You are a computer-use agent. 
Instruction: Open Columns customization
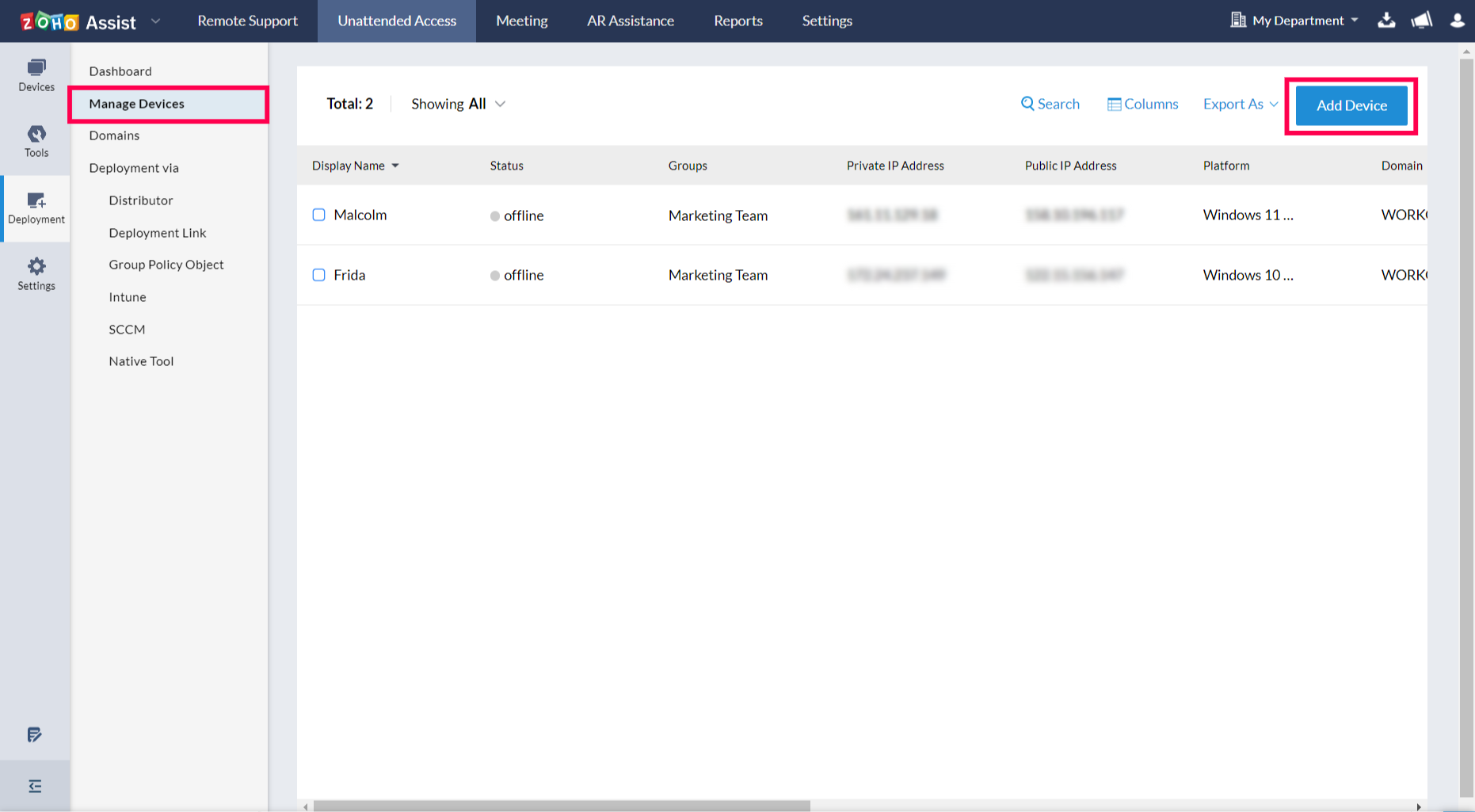(1142, 104)
